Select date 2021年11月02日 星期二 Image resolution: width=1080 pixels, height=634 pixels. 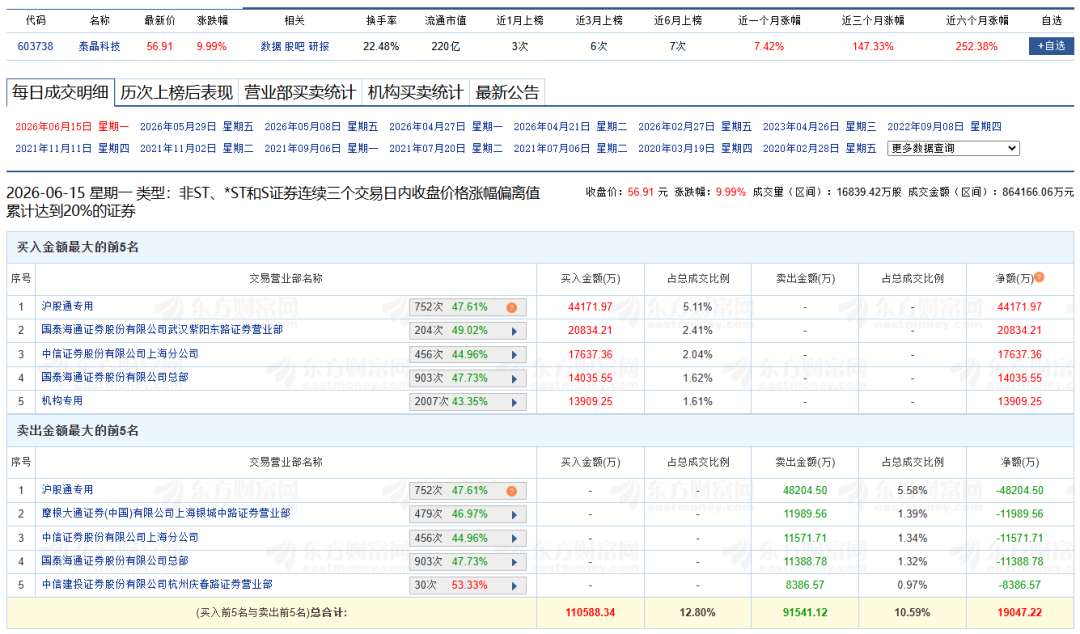point(197,148)
